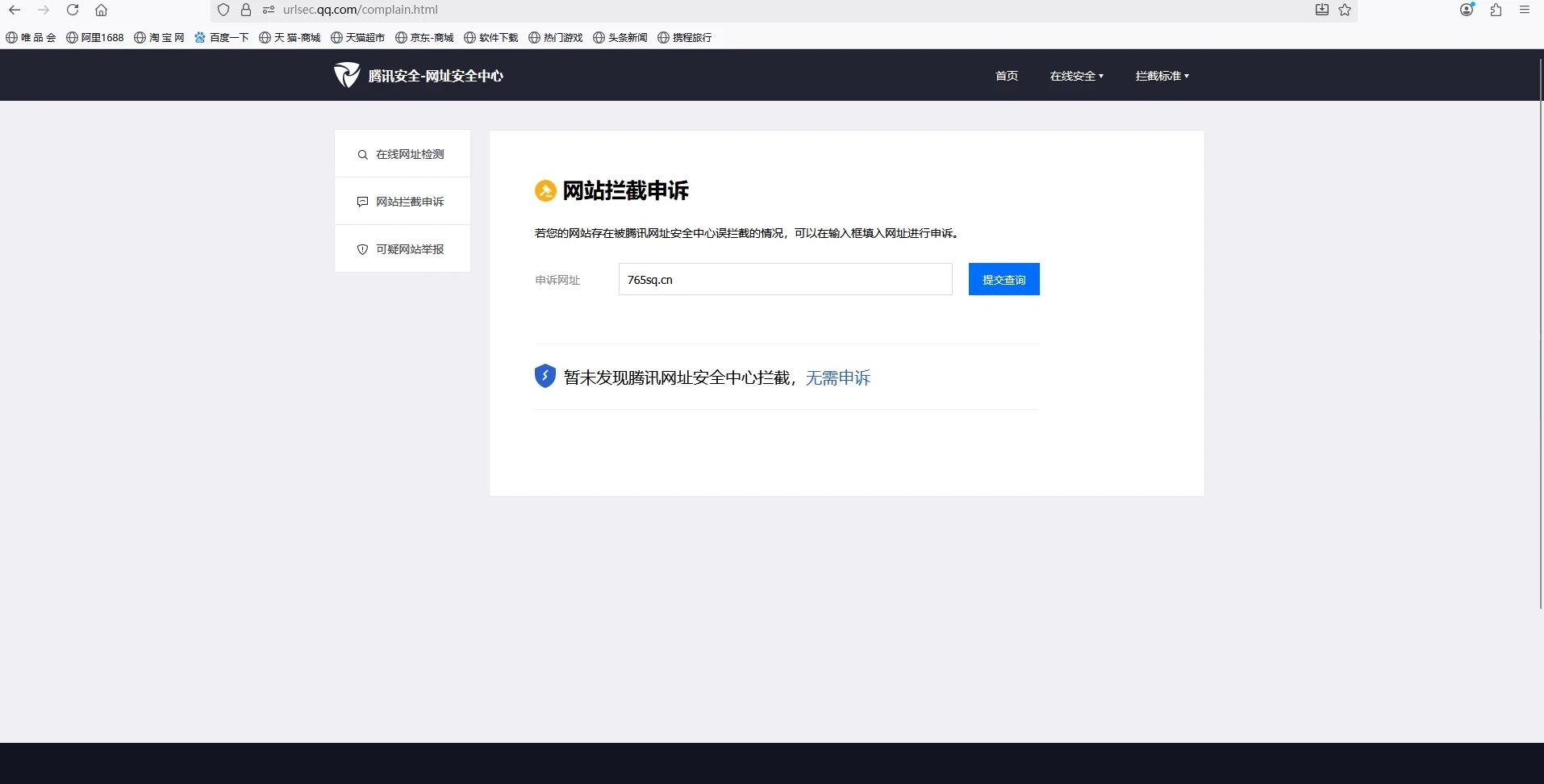Open the 唯品会 bookmark
The width and height of the screenshot is (1544, 784).
[x=31, y=37]
